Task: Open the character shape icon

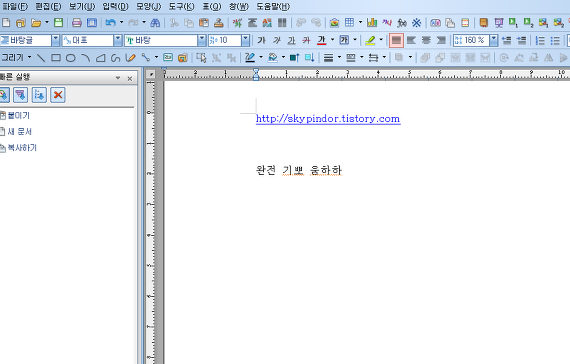Action: 237,23
